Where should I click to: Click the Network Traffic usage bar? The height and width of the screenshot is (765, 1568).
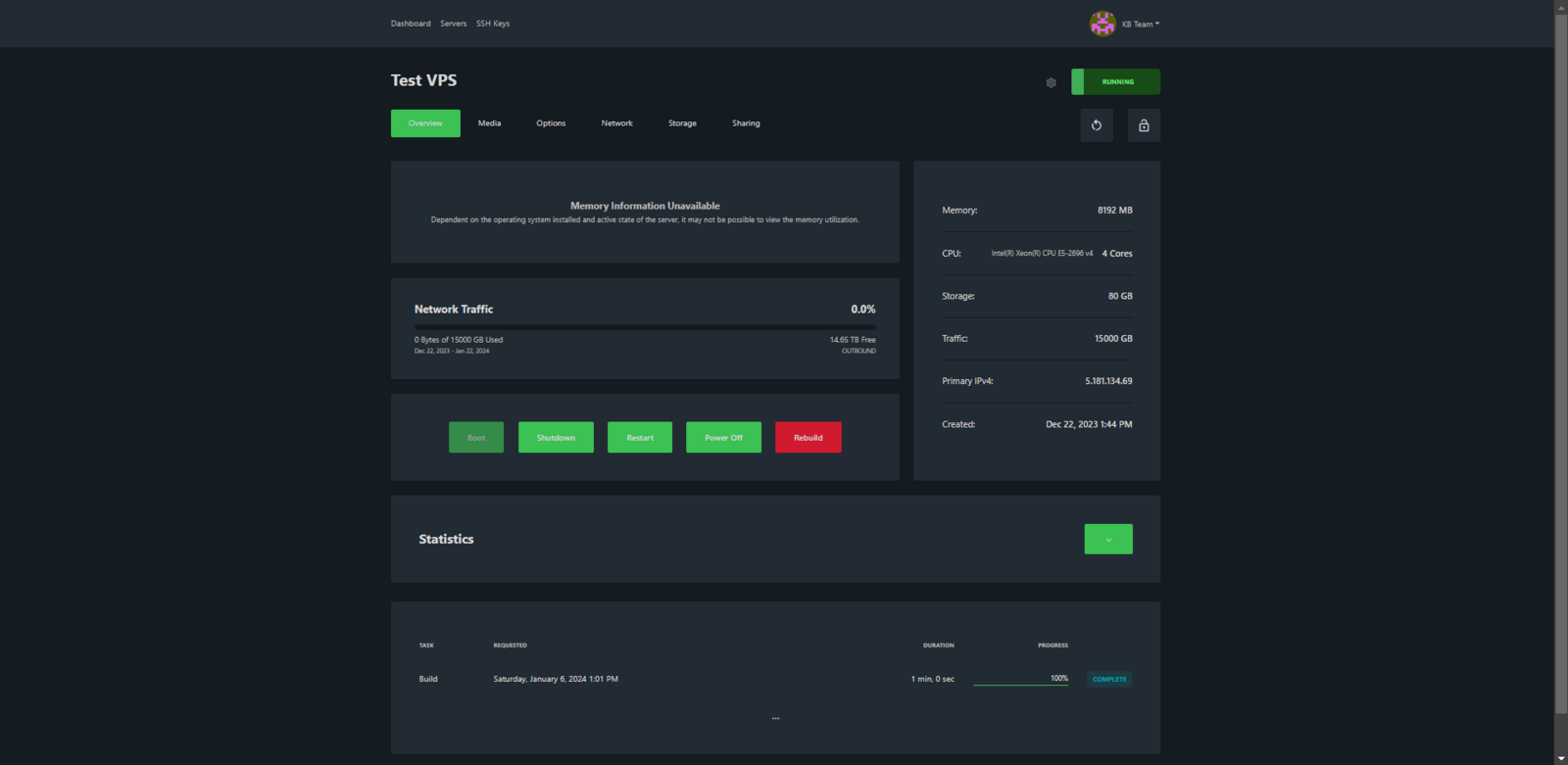tap(645, 327)
